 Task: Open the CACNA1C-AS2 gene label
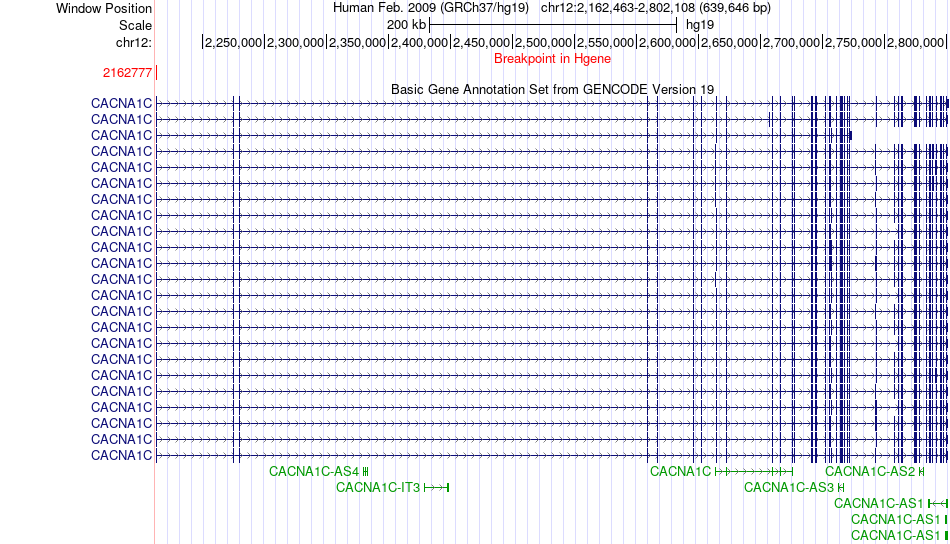[x=869, y=471]
